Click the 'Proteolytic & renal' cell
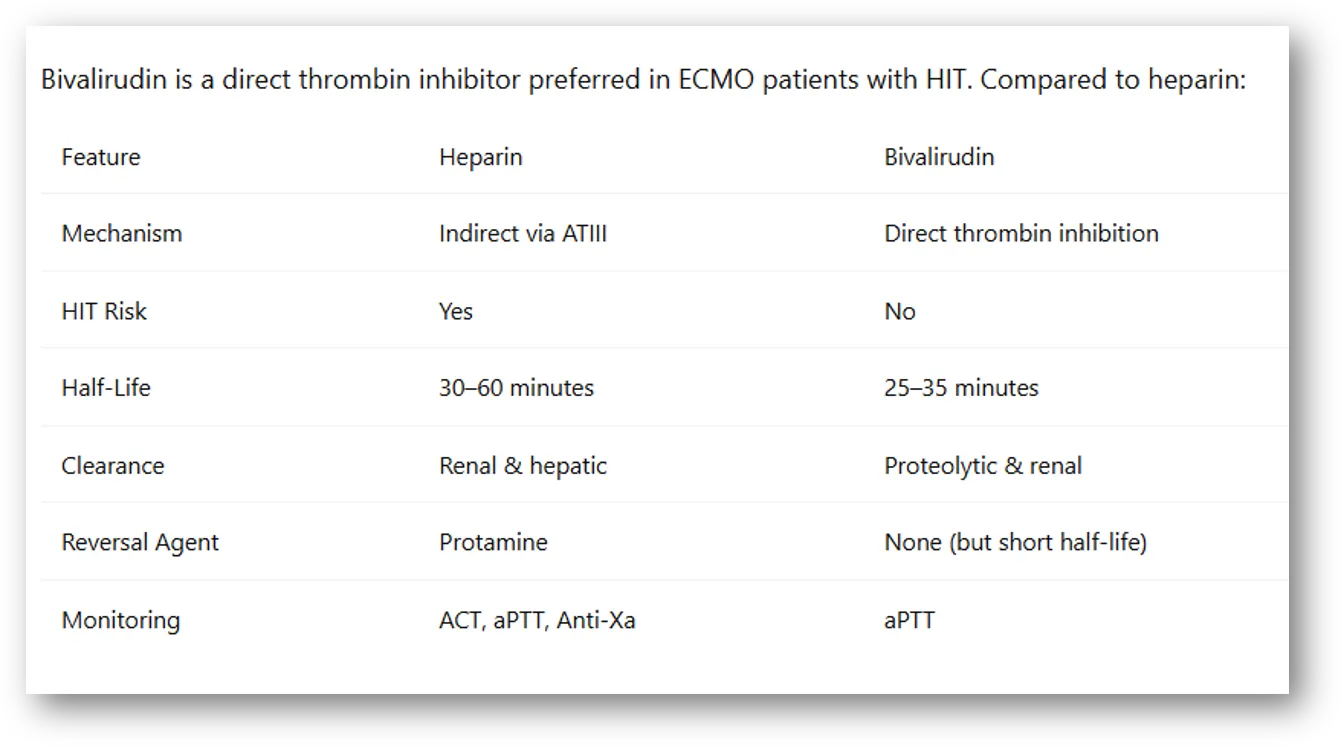The image size is (1341, 746). [983, 466]
